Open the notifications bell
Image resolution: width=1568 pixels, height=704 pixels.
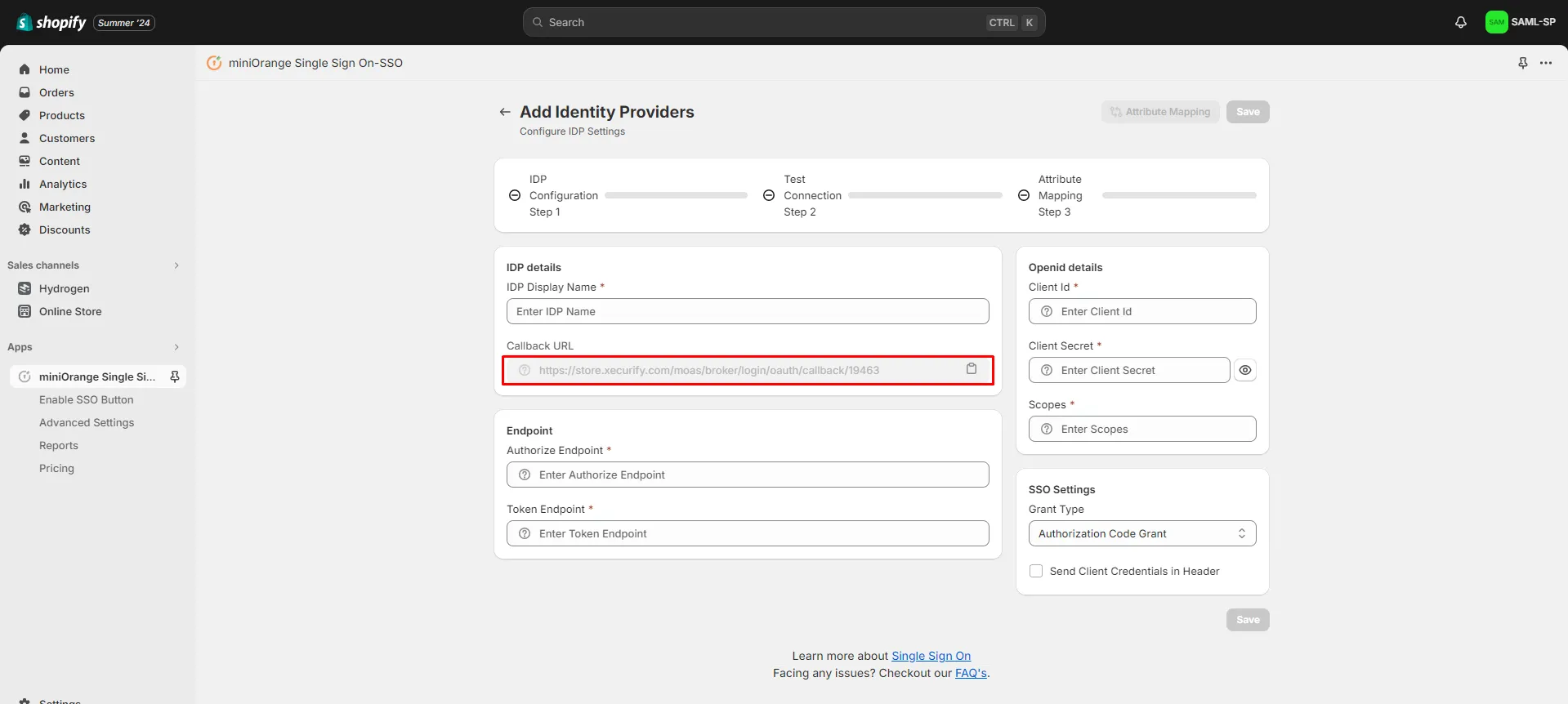(1461, 22)
